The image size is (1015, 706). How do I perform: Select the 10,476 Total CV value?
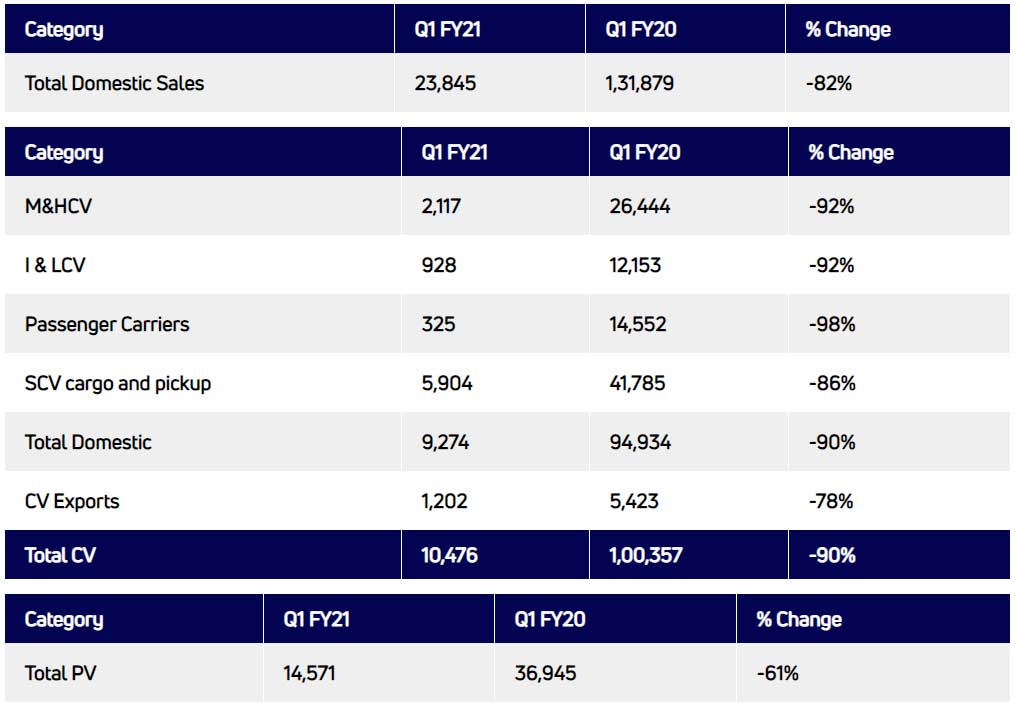pyautogui.click(x=449, y=555)
